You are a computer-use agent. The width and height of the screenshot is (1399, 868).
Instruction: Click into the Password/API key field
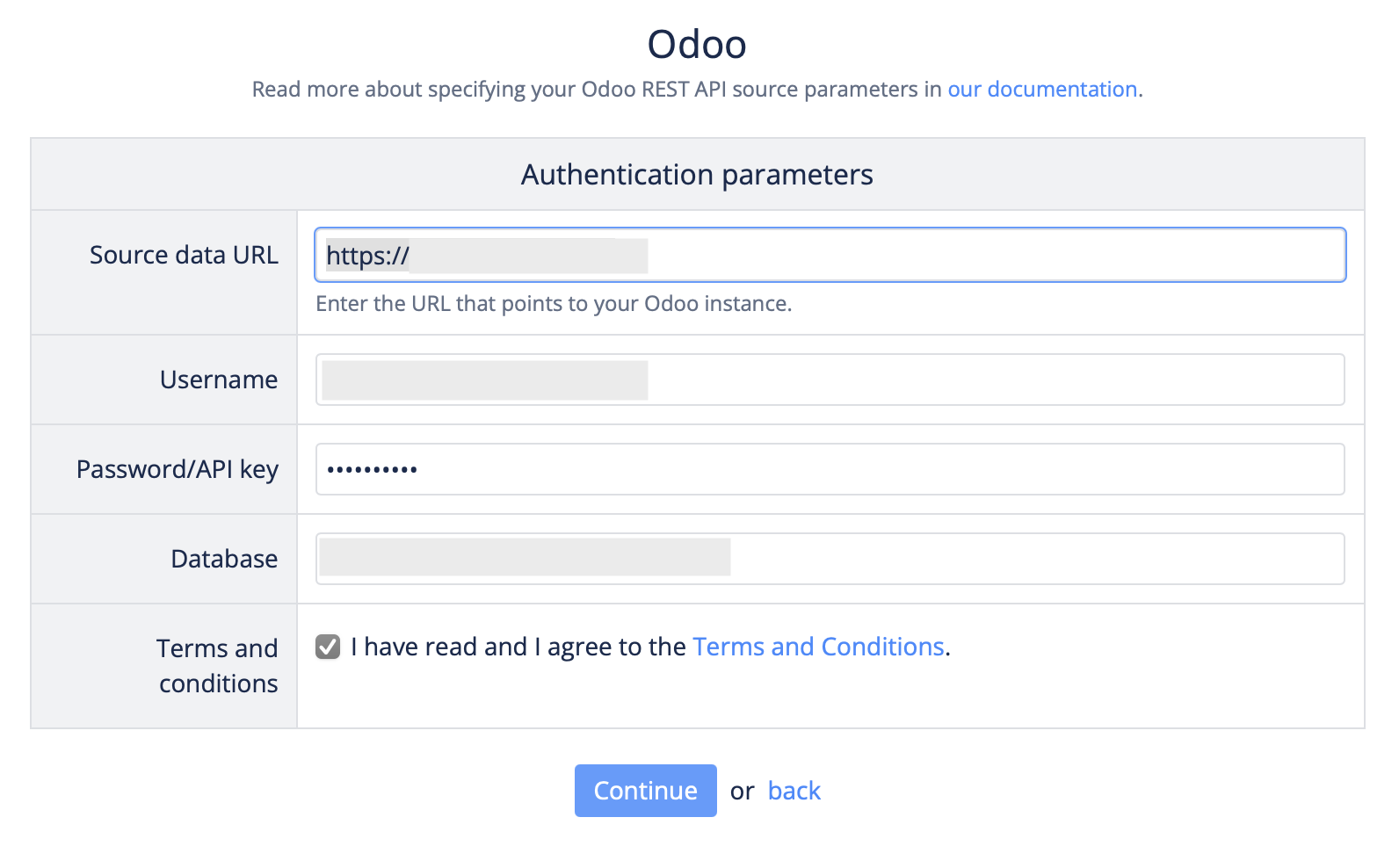point(830,469)
